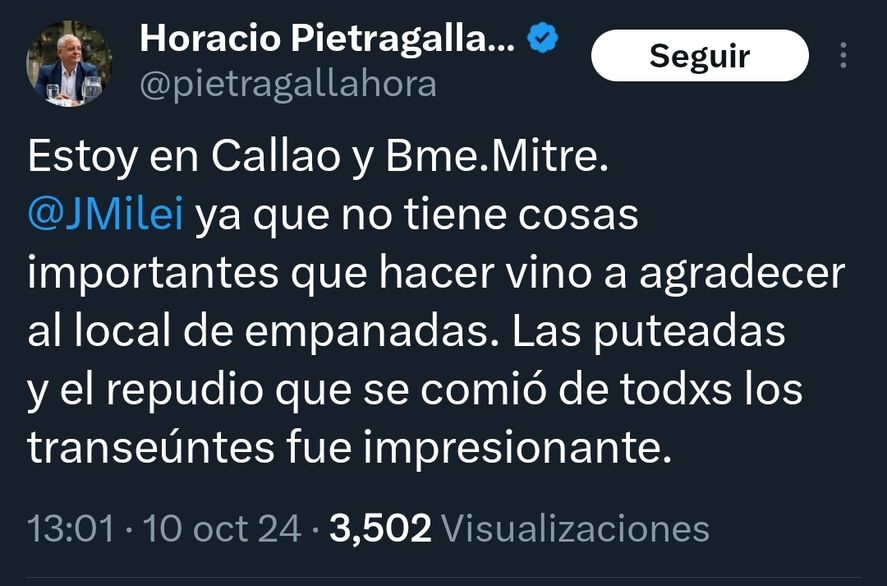Click the 13:01 timestamp
Image resolution: width=887 pixels, height=586 pixels.
point(71,528)
